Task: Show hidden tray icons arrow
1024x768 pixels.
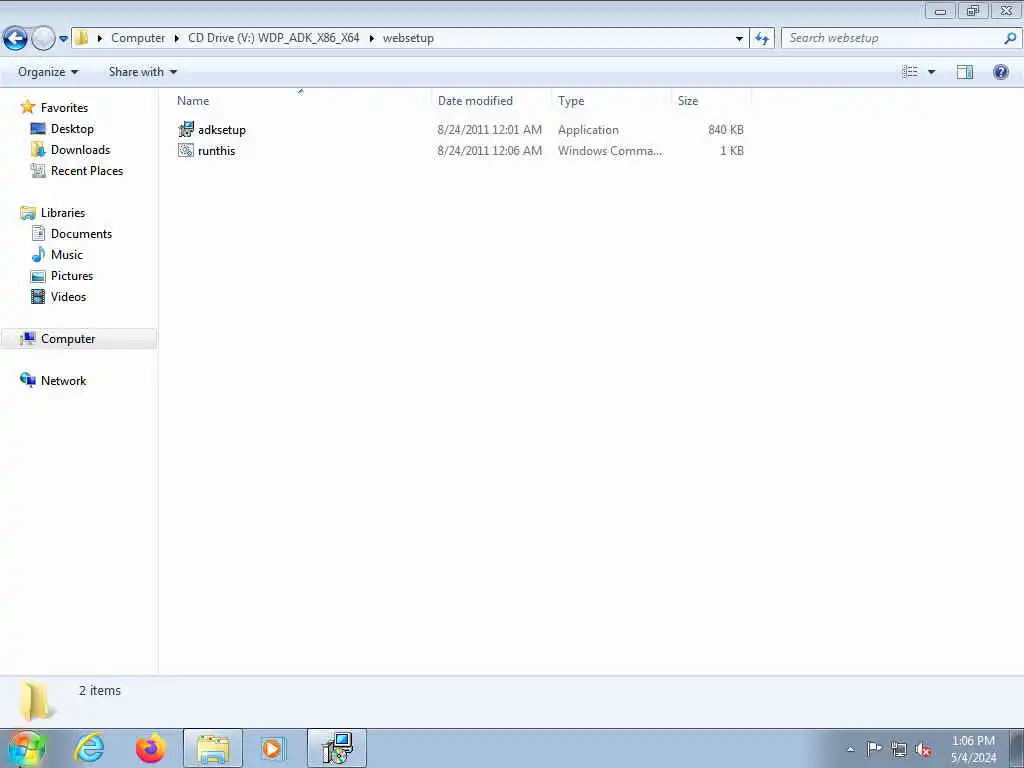Action: [850, 749]
